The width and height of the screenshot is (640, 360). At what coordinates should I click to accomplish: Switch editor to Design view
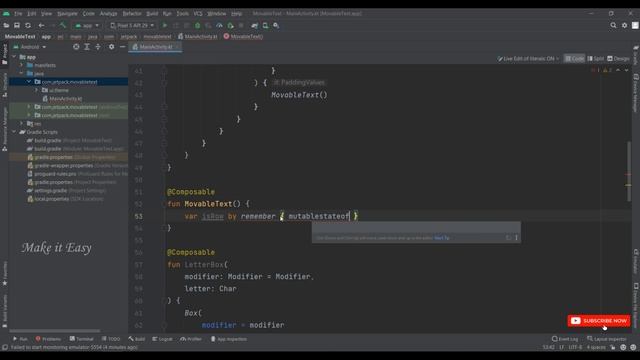point(618,59)
